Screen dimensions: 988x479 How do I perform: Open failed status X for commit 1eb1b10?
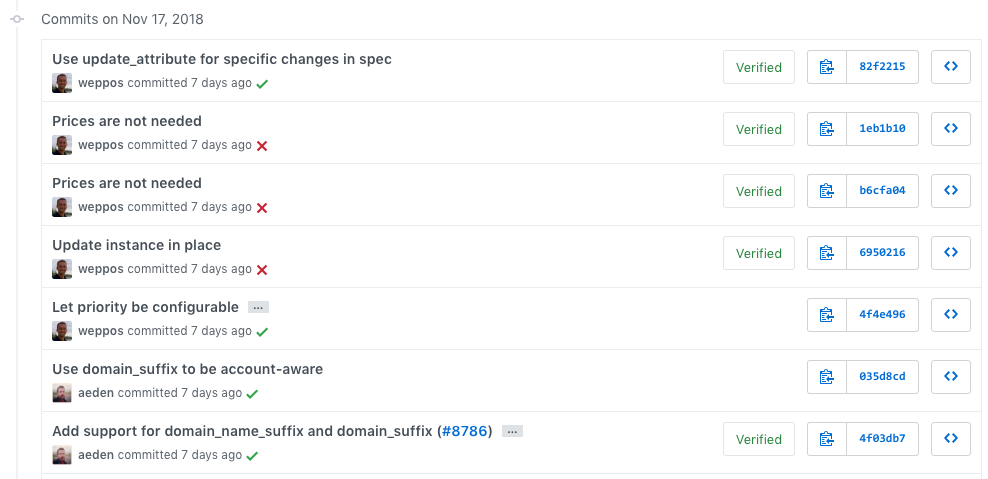(262, 146)
